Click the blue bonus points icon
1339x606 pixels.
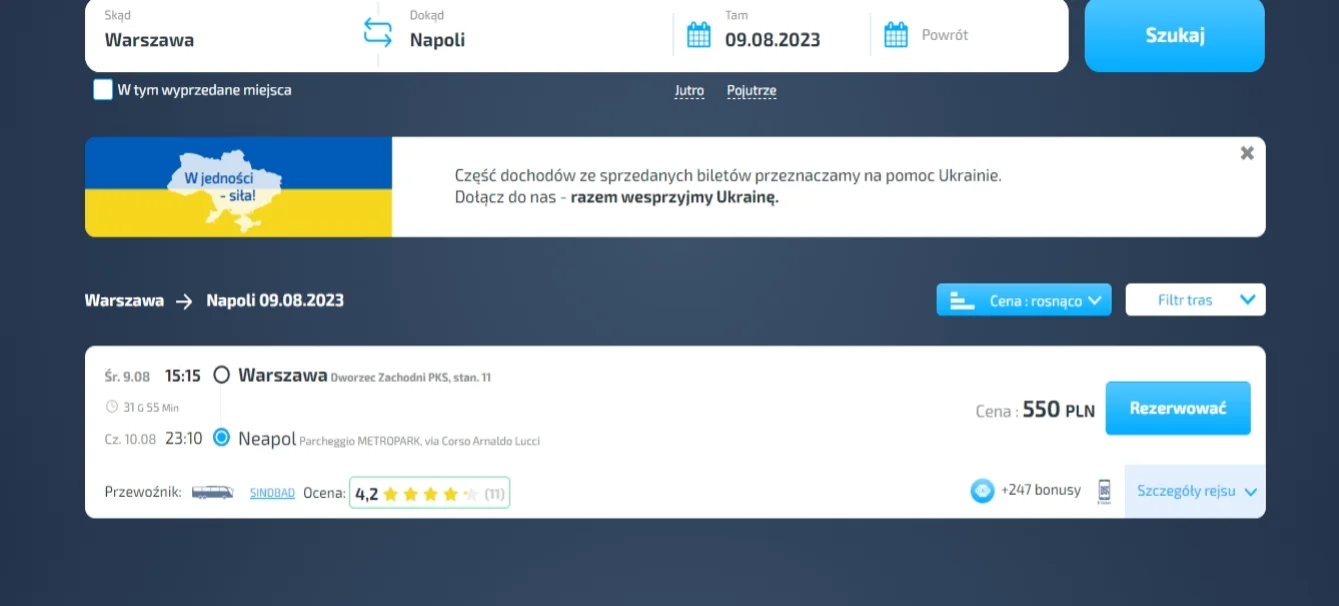coord(982,491)
